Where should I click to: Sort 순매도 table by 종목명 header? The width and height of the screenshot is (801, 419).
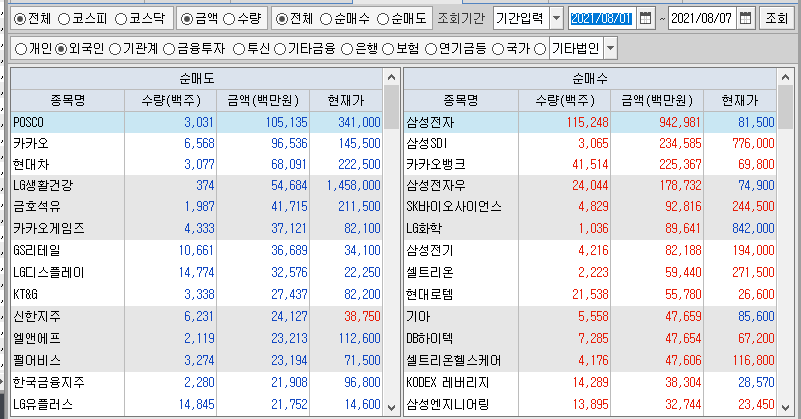pos(68,101)
